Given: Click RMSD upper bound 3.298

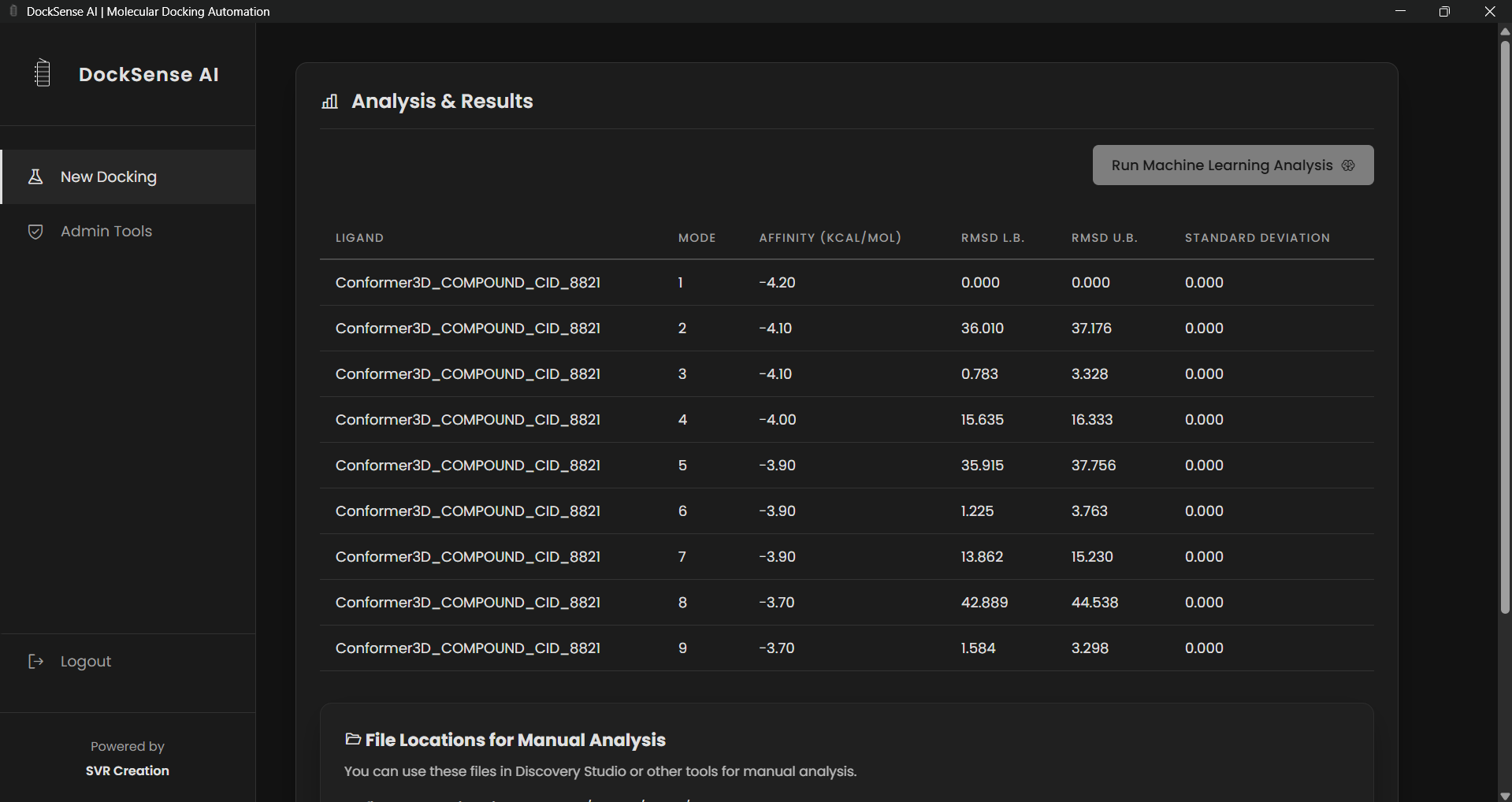Looking at the screenshot, I should pyautogui.click(x=1090, y=648).
